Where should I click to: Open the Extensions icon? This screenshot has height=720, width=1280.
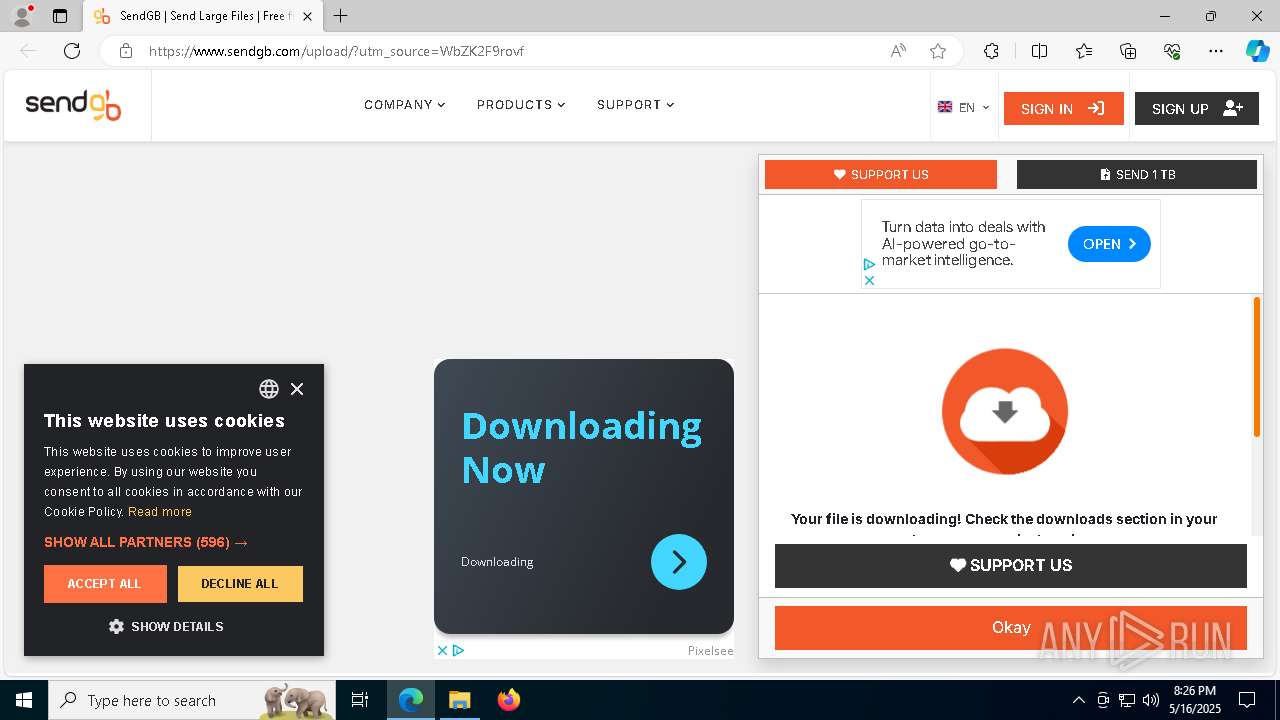tap(991, 51)
